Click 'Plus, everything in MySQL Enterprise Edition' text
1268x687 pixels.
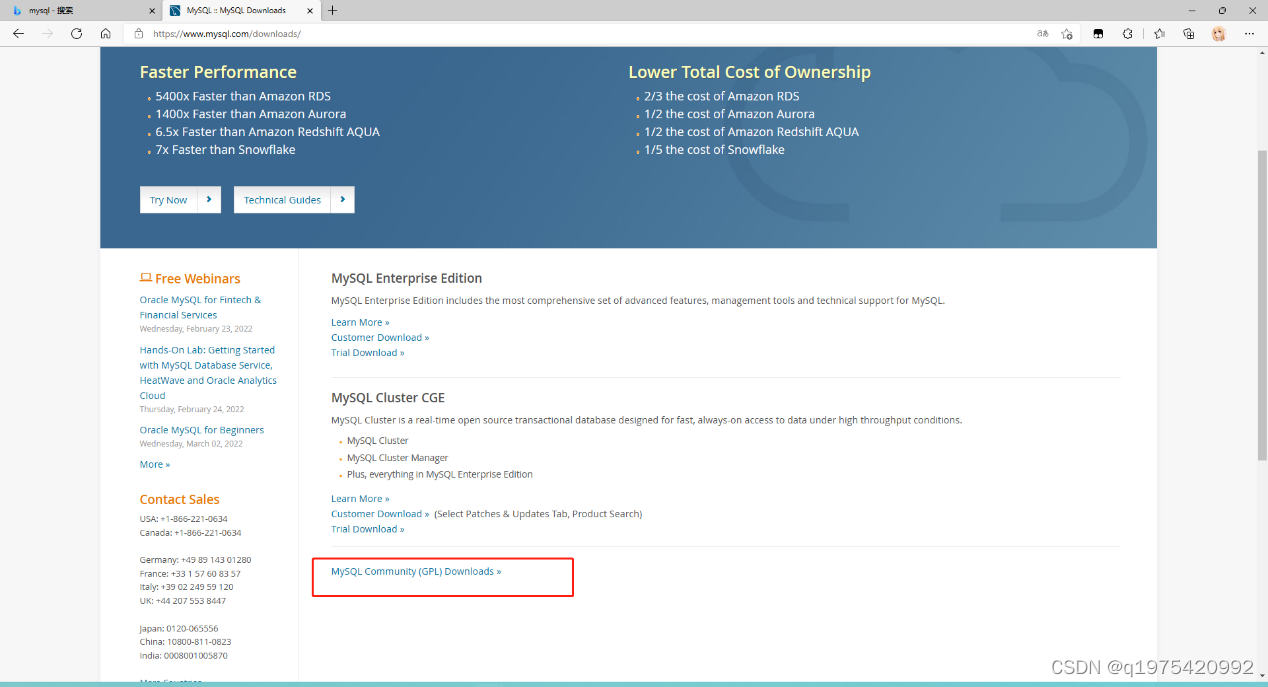pos(440,474)
